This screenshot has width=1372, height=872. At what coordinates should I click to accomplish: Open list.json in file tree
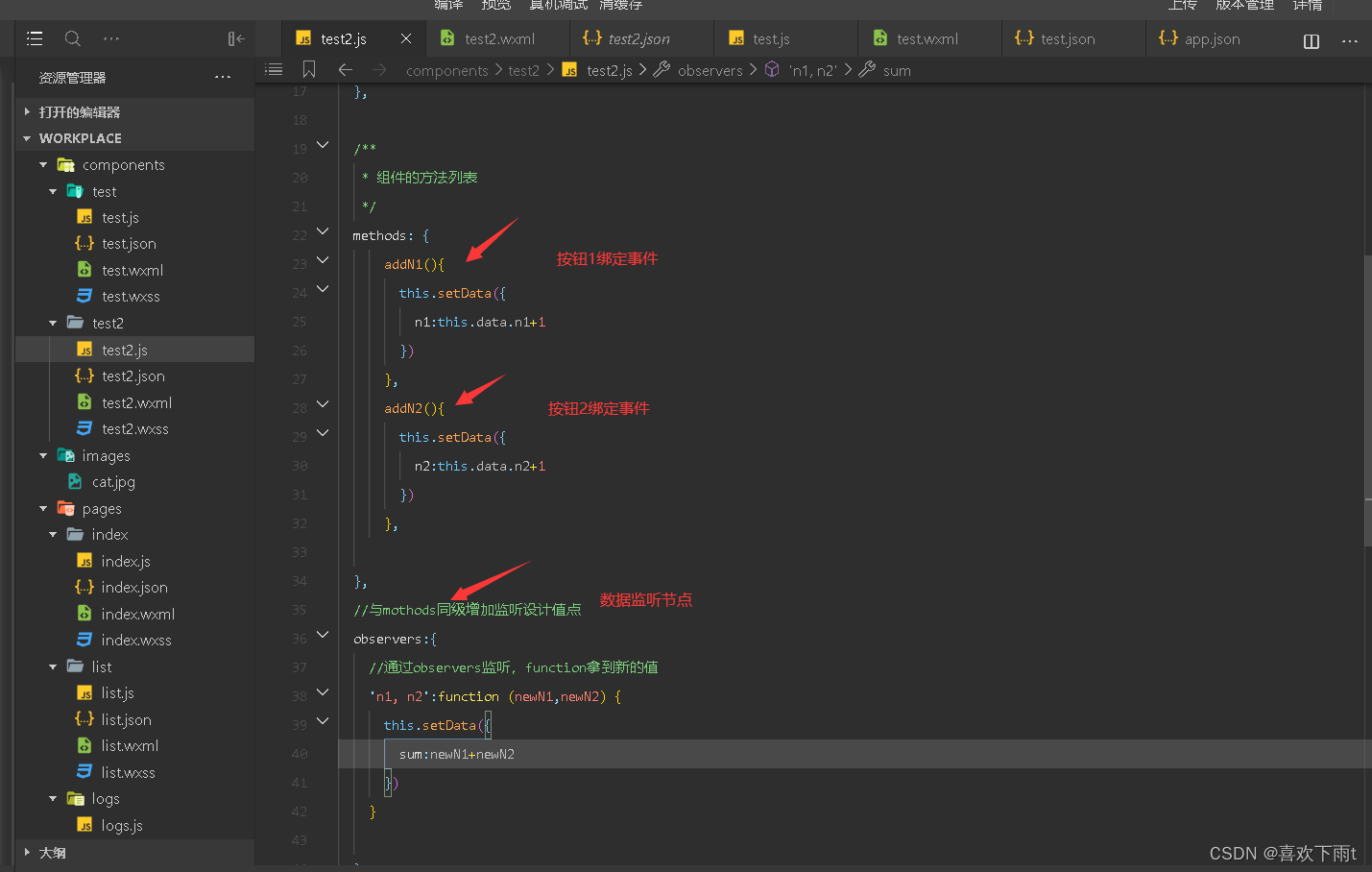pyautogui.click(x=134, y=719)
